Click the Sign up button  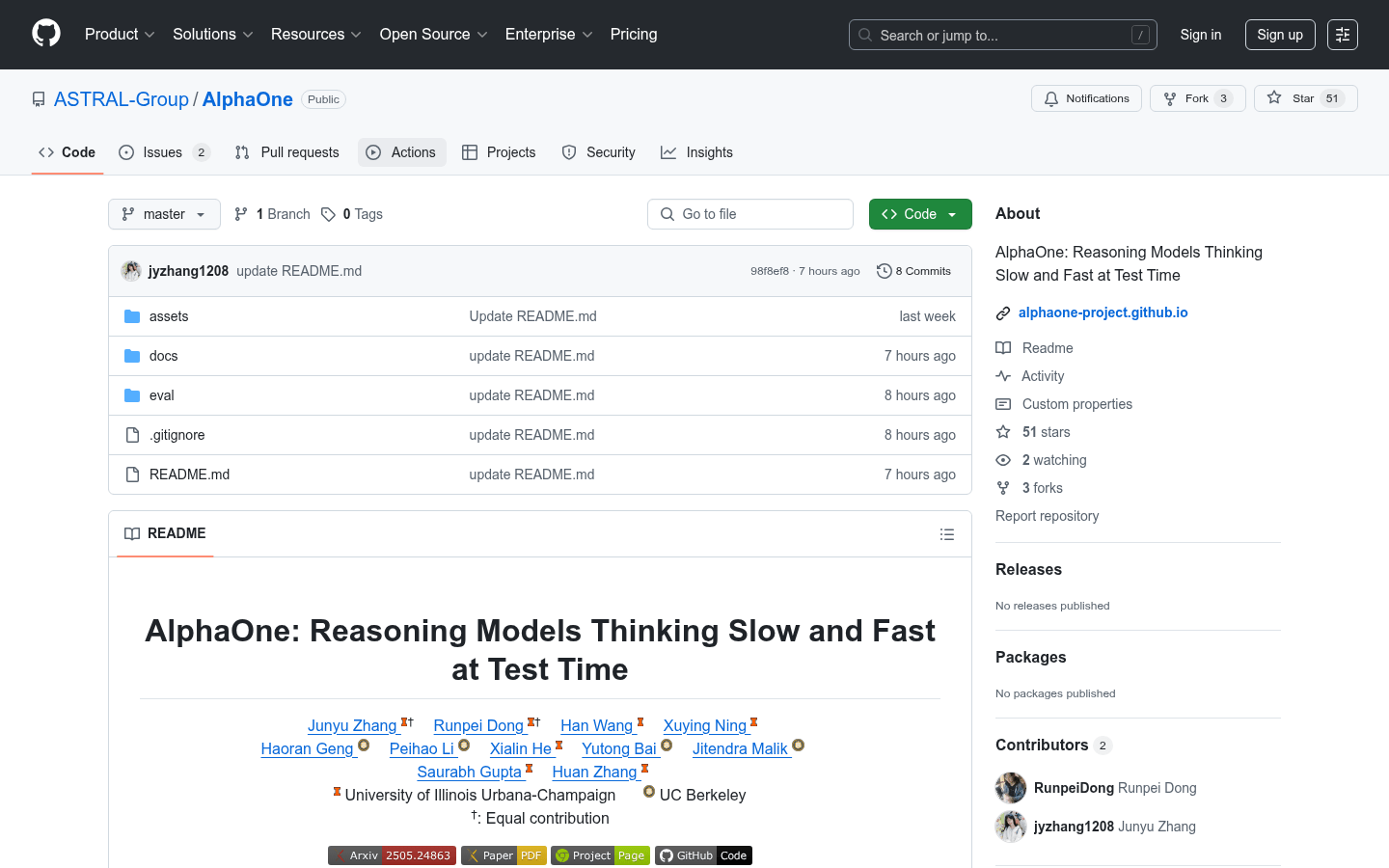pos(1279,35)
